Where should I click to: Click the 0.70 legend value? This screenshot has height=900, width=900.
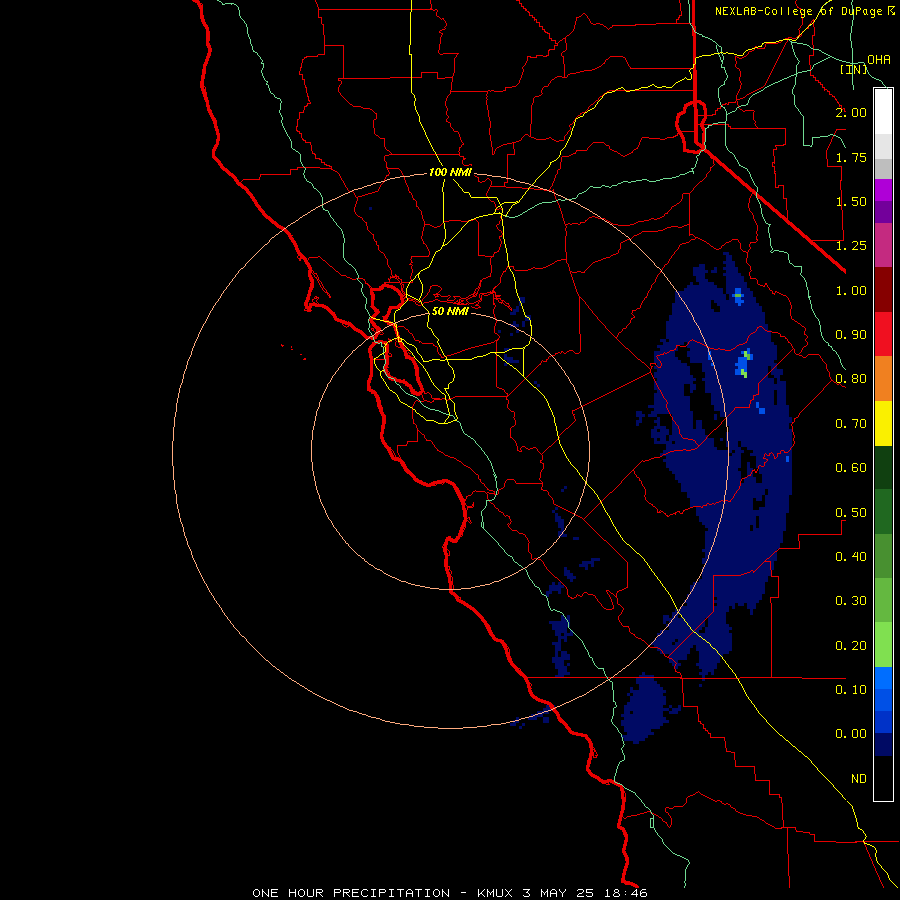[851, 424]
